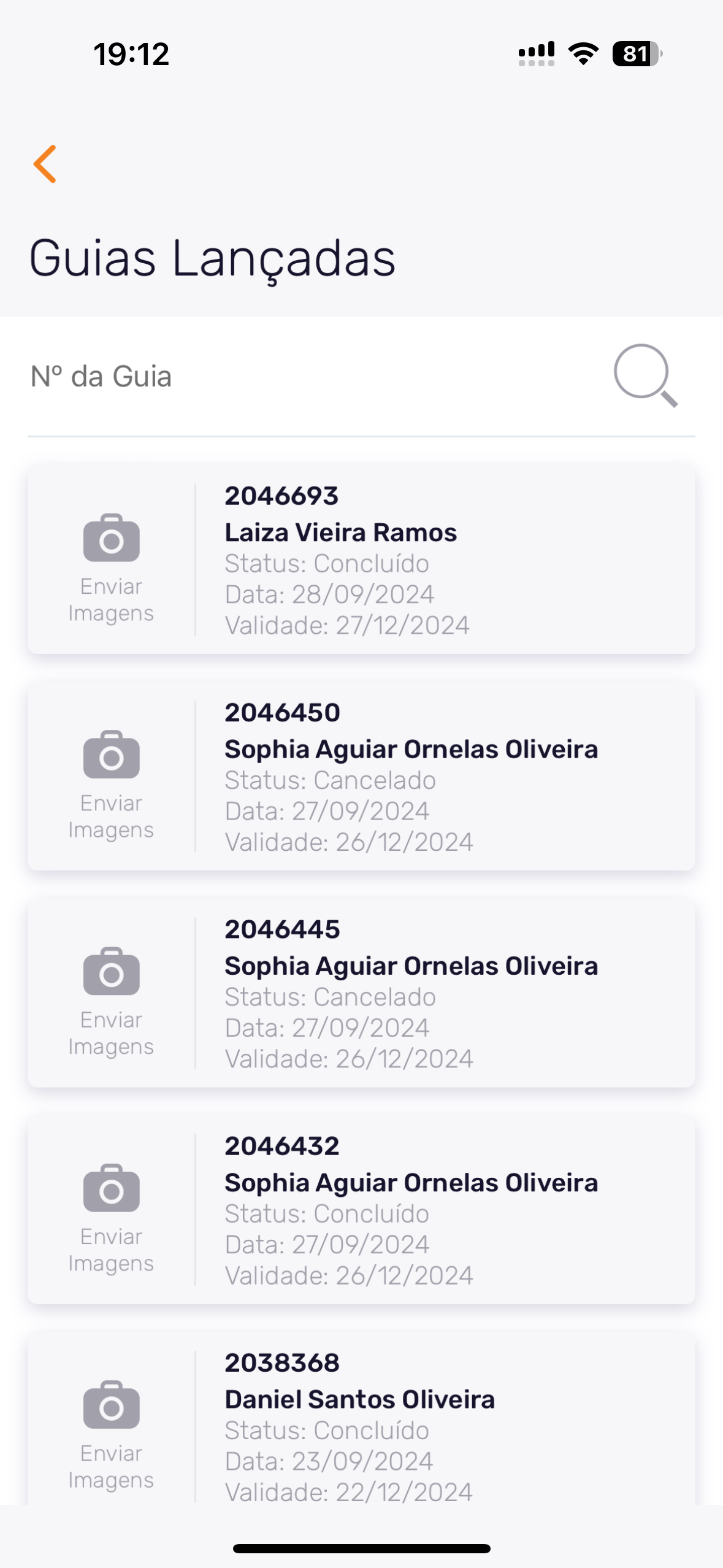Image resolution: width=723 pixels, height=1568 pixels.
Task: Tap the battery indicator in status bar
Action: (x=637, y=54)
